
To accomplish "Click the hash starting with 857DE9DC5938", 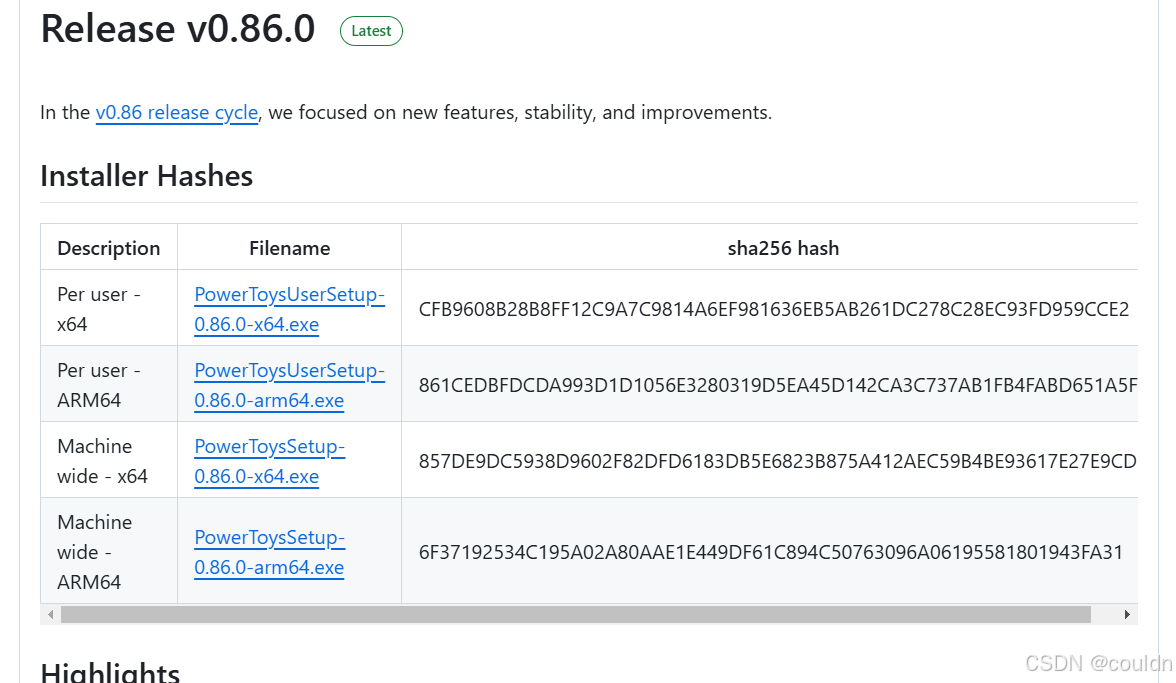I will 778,461.
